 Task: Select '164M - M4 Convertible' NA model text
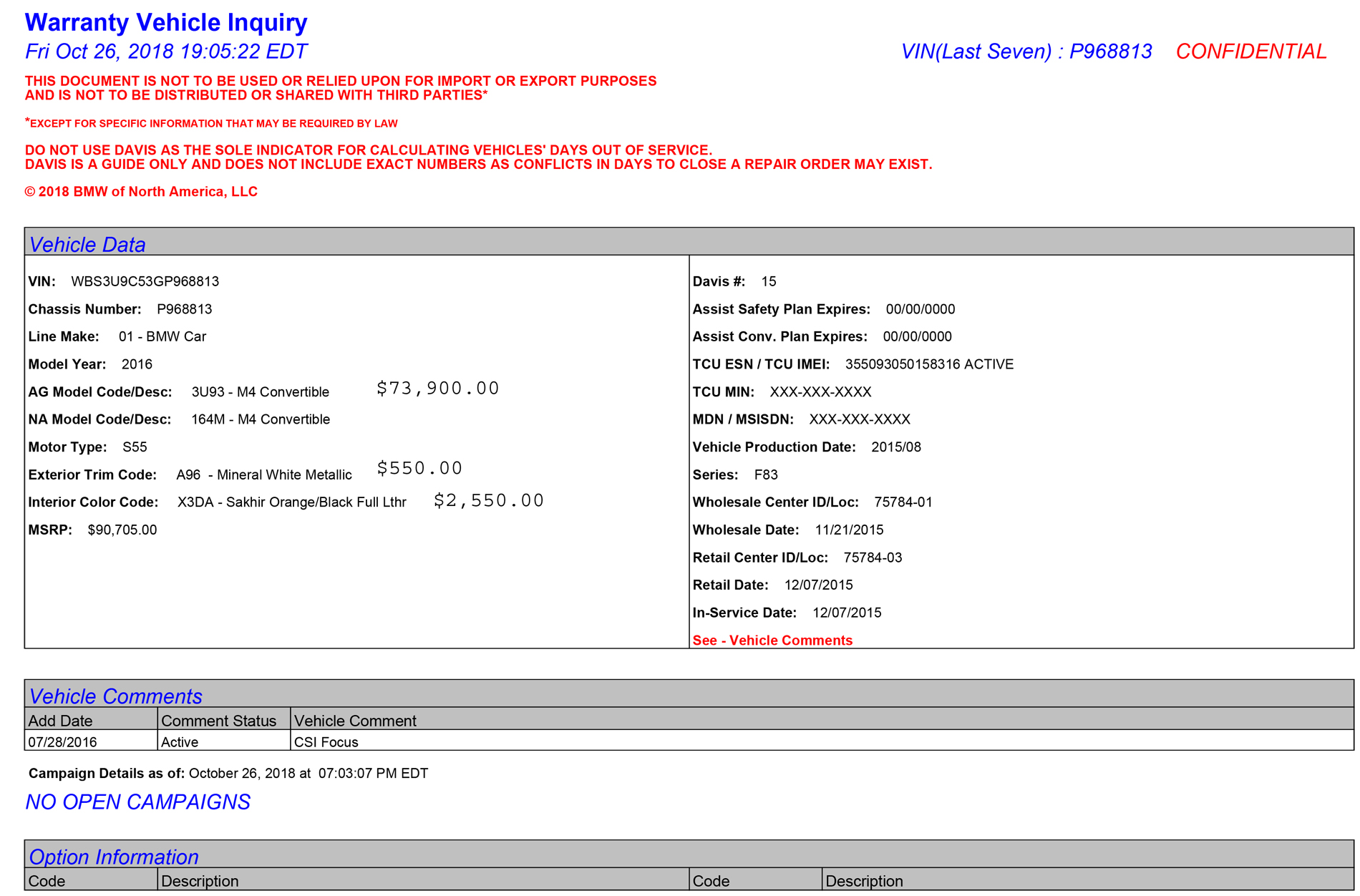point(261,419)
